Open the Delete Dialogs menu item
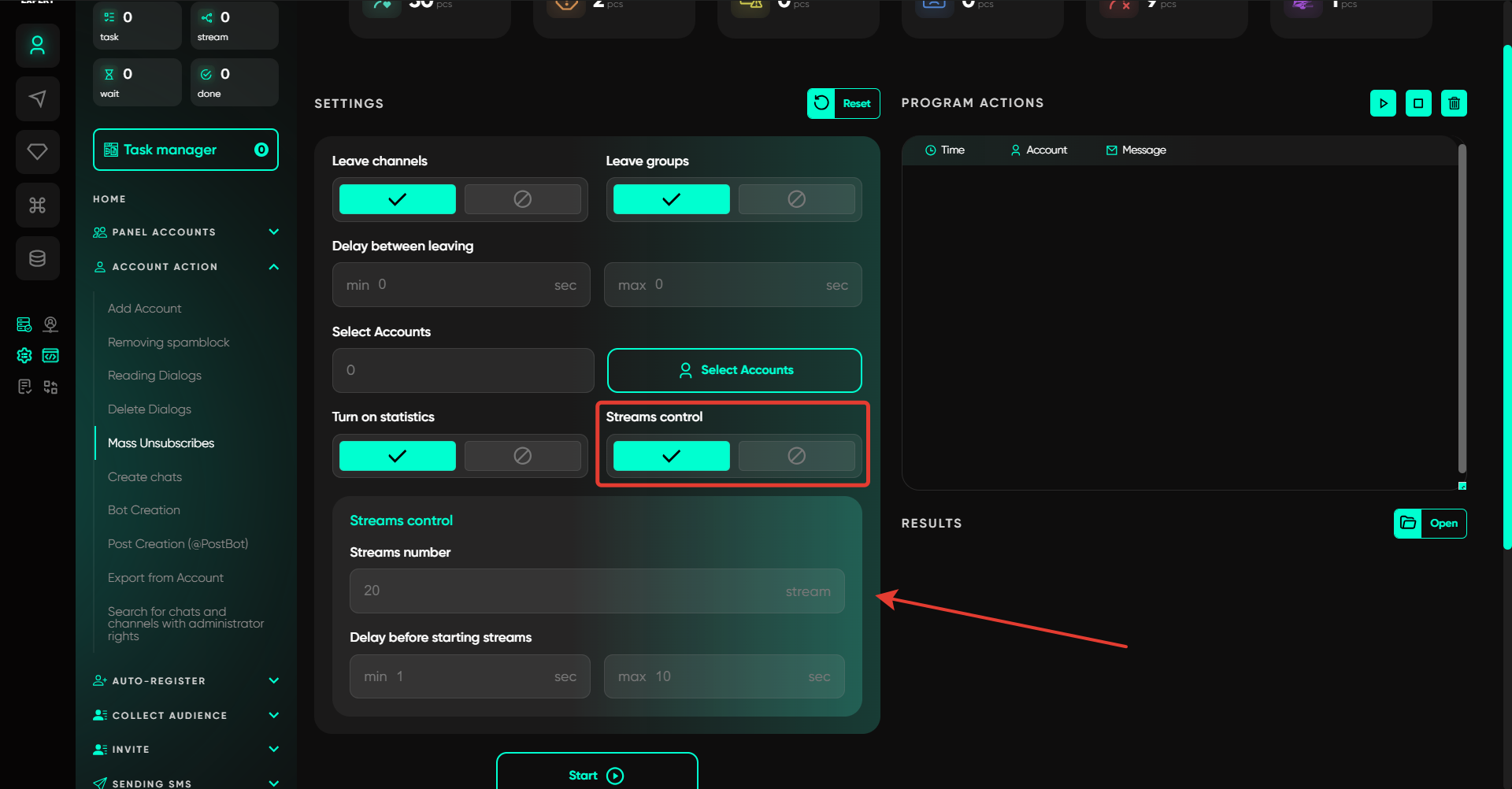Viewport: 1512px width, 789px height. (x=150, y=409)
